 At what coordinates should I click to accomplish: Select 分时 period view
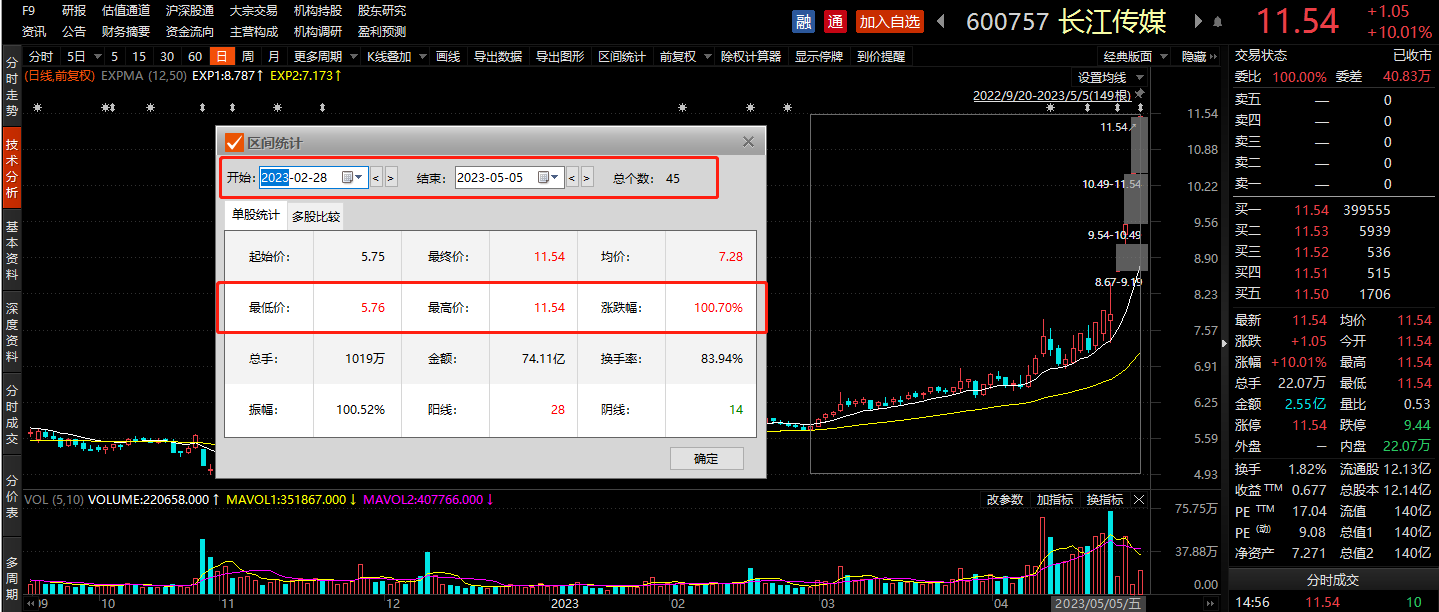tap(41, 57)
